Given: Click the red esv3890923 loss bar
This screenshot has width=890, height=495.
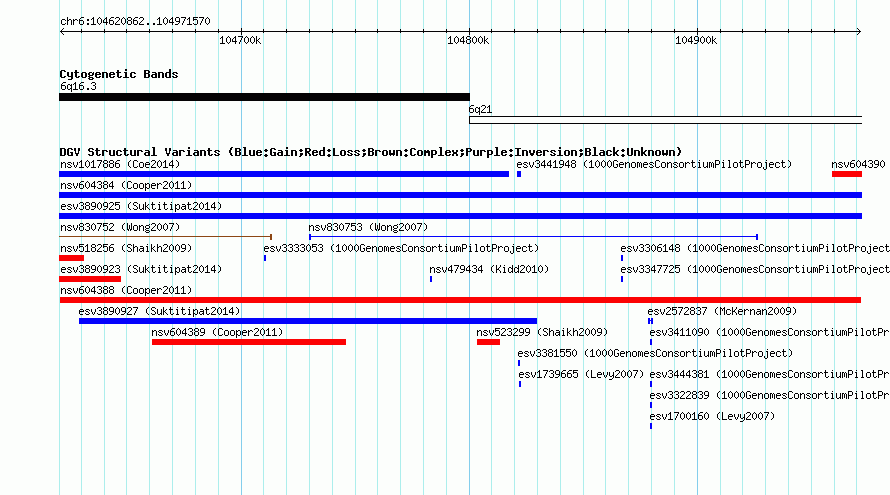Looking at the screenshot, I should pyautogui.click(x=90, y=279).
